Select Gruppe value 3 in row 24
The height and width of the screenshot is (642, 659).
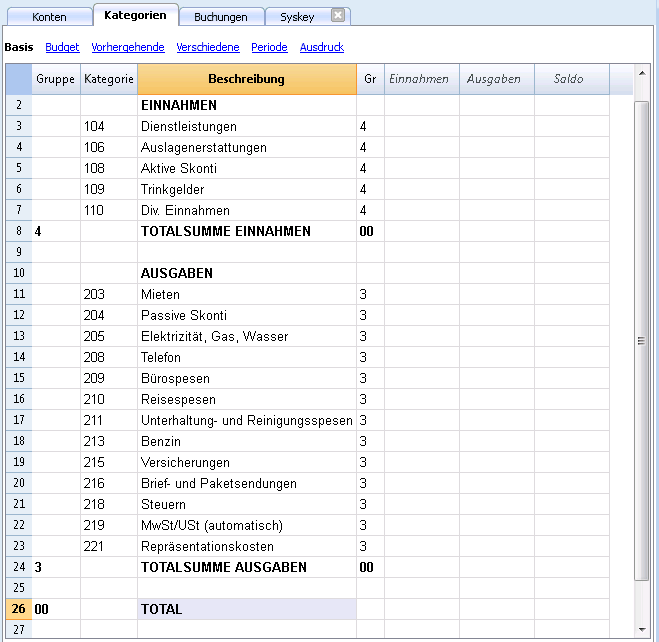tap(56, 567)
